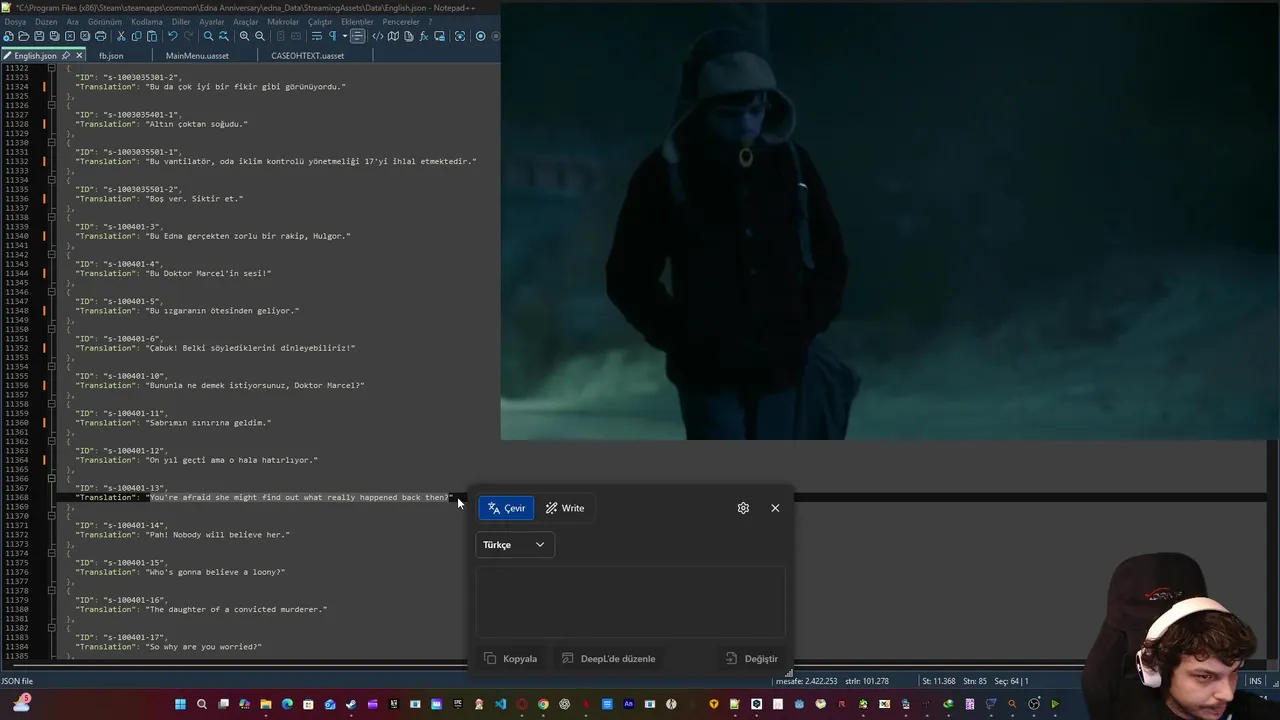Viewport: 1280px width, 720px height.
Task: Open a file with the folder icon
Action: (x=23, y=36)
